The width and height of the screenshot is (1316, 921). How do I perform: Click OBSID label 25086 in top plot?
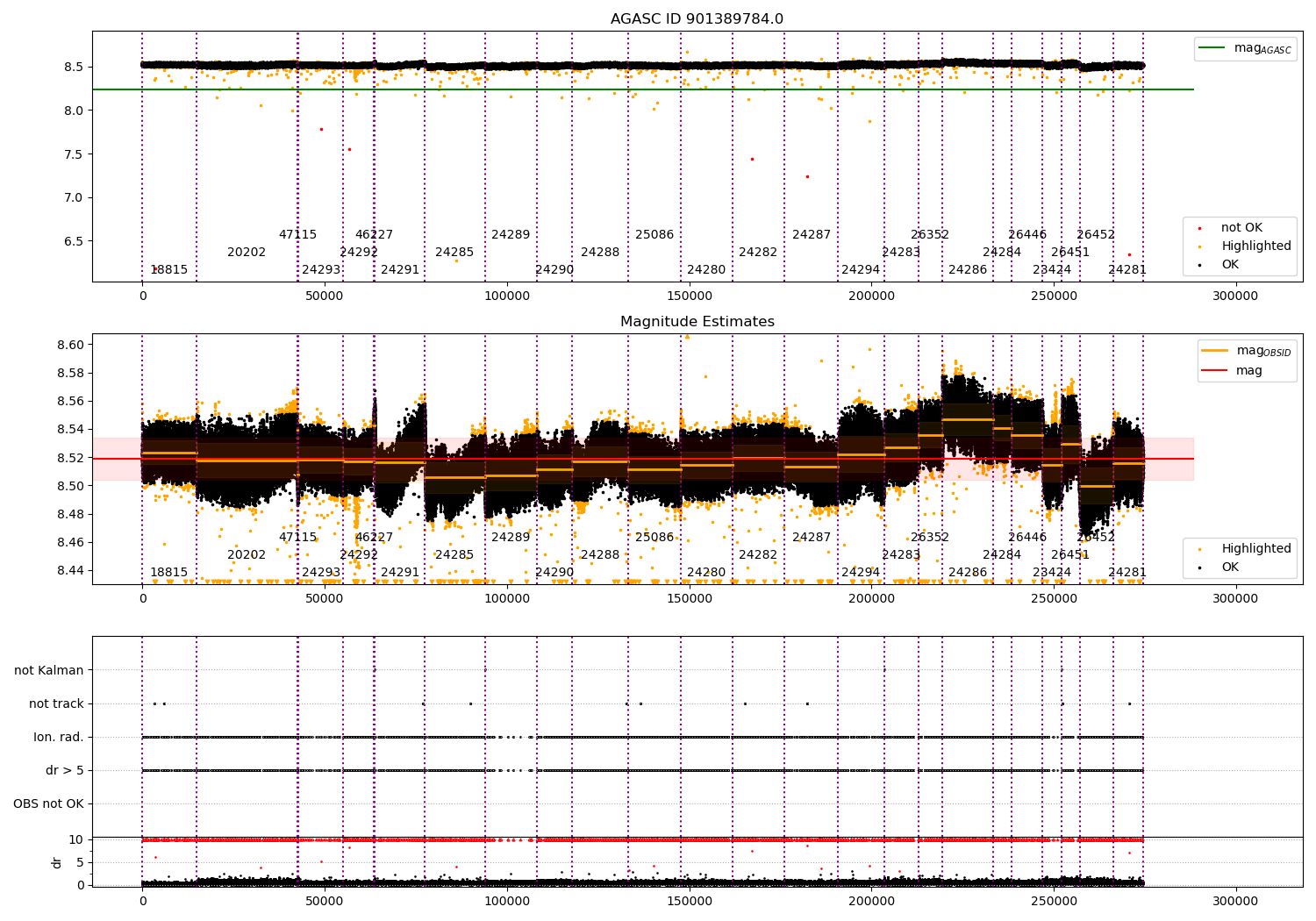tap(654, 234)
